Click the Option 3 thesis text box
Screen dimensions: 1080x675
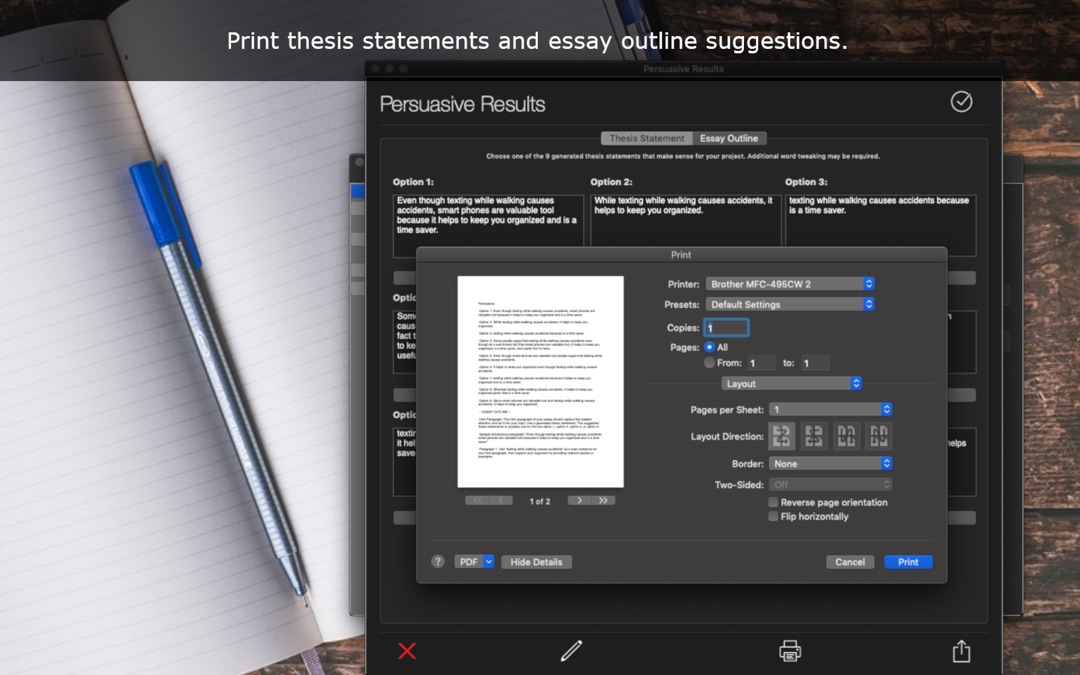(x=881, y=225)
